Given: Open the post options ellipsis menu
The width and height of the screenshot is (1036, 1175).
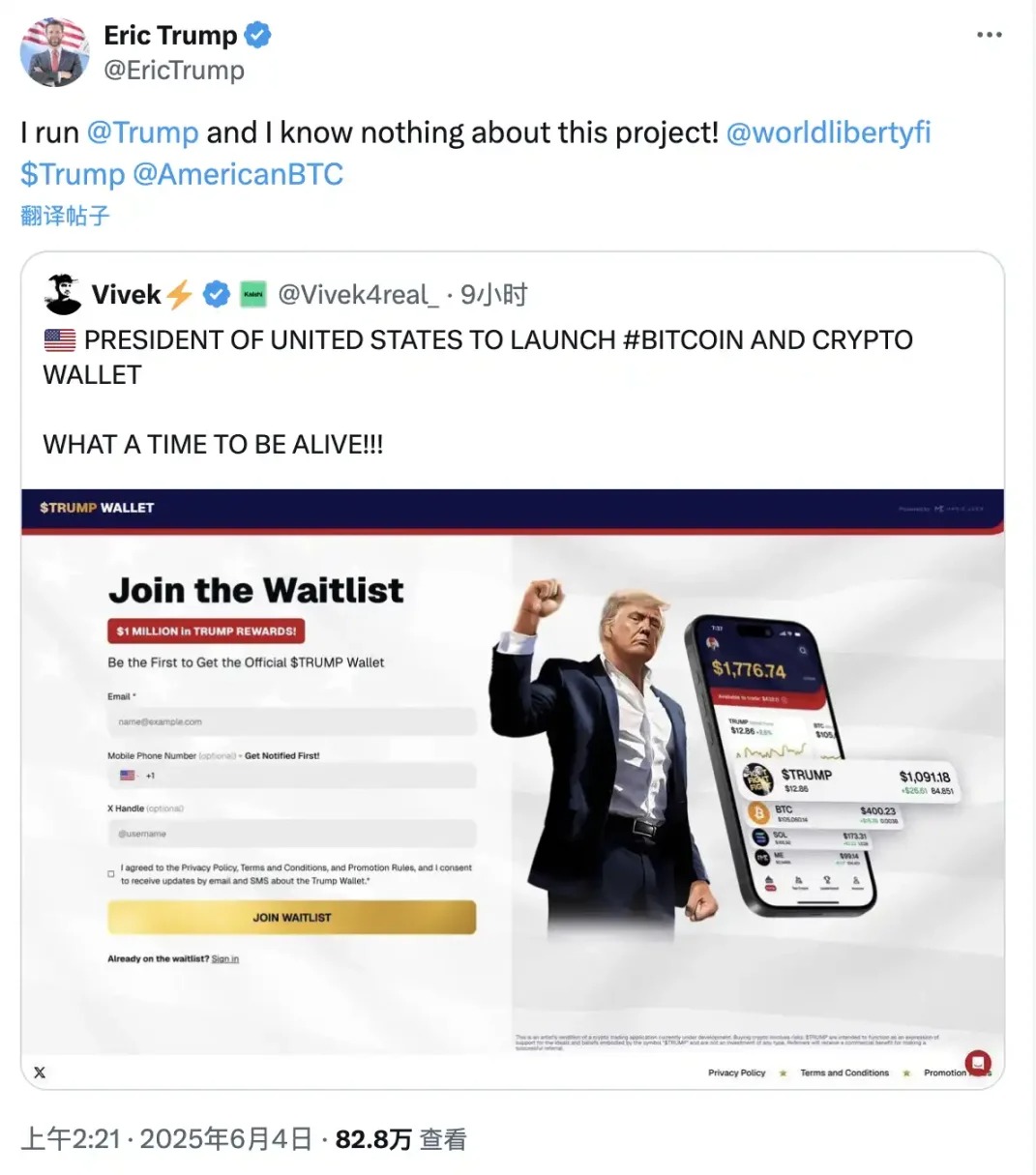Looking at the screenshot, I should pos(990,34).
